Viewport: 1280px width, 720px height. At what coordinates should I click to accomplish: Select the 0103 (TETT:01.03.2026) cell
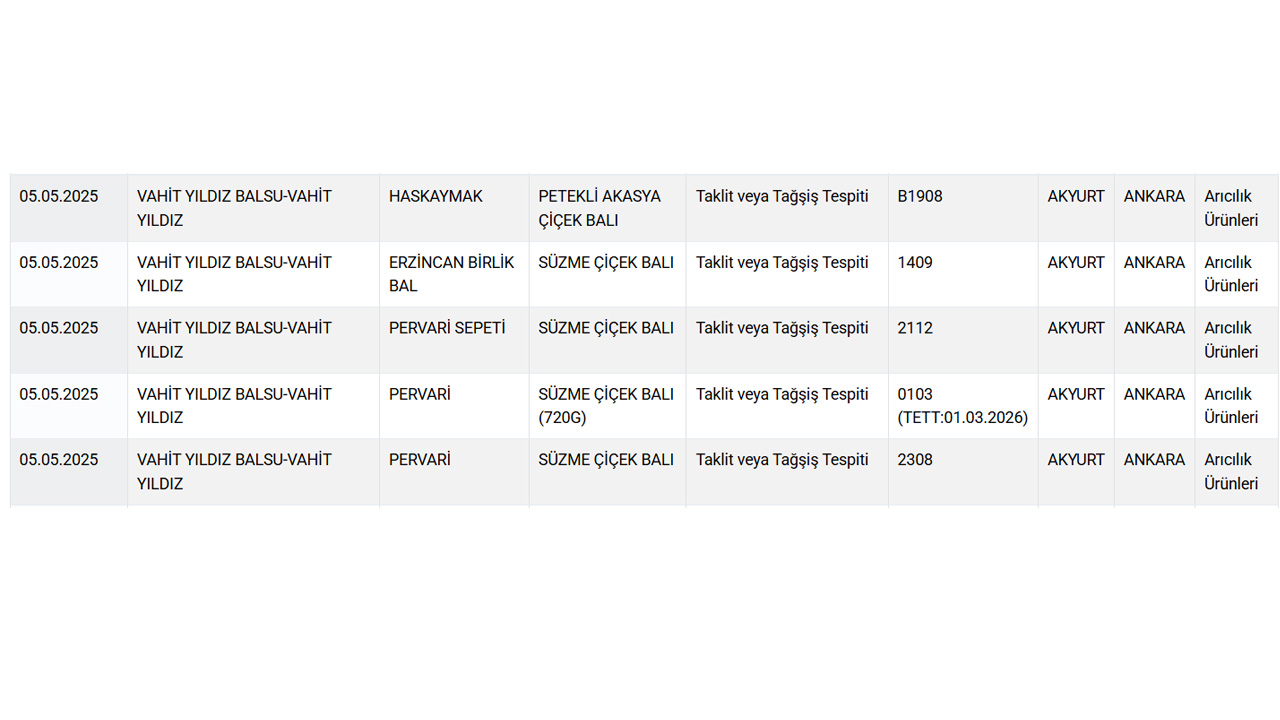pyautogui.click(x=963, y=406)
